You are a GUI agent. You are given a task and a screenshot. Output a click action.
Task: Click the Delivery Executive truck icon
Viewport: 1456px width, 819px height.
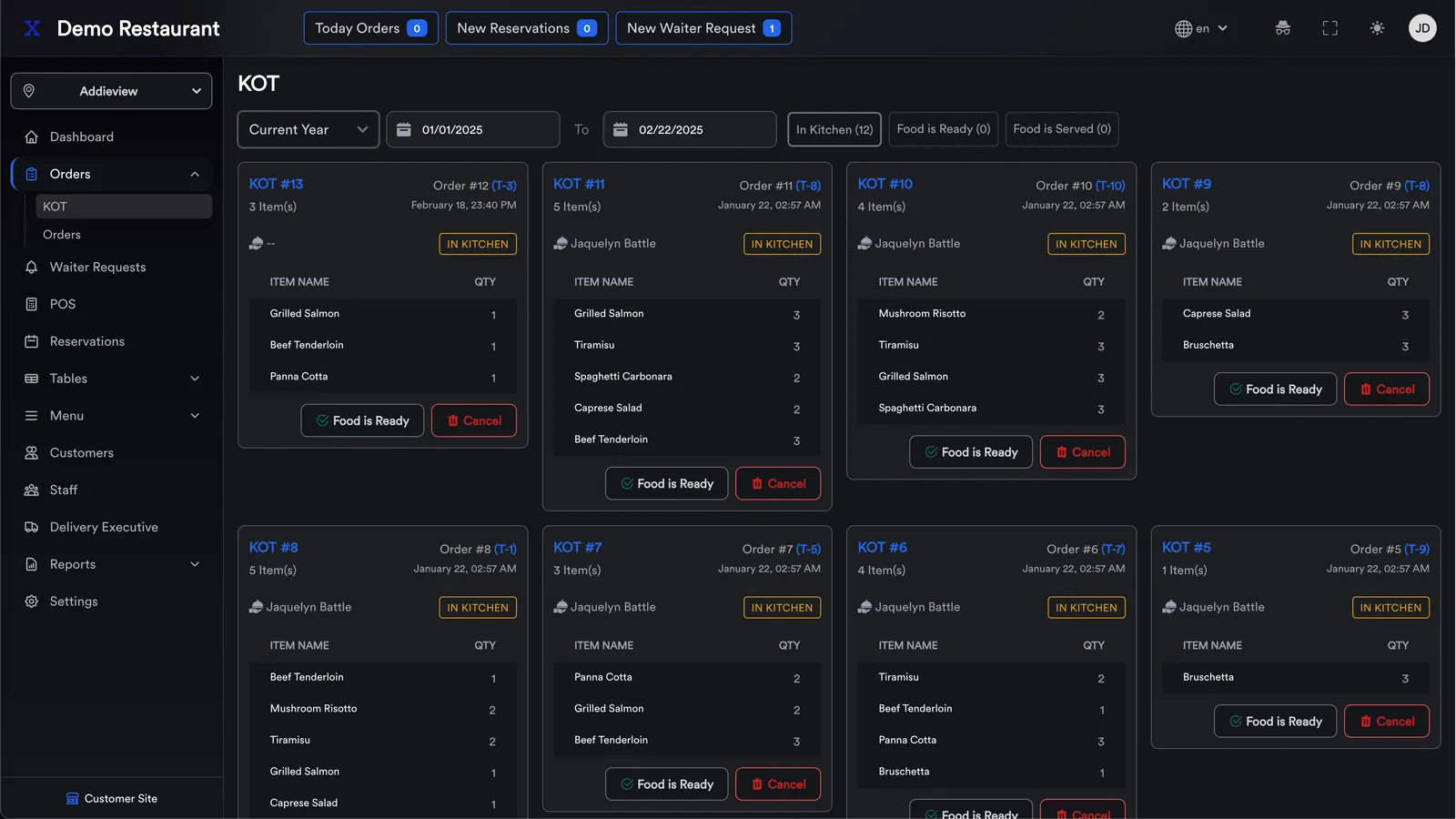coord(32,527)
